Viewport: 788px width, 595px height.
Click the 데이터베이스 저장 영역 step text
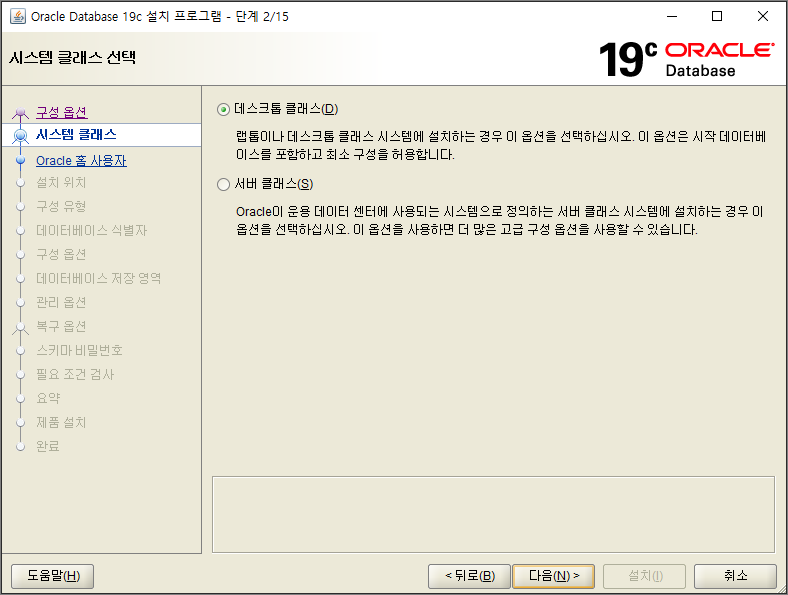point(98,278)
